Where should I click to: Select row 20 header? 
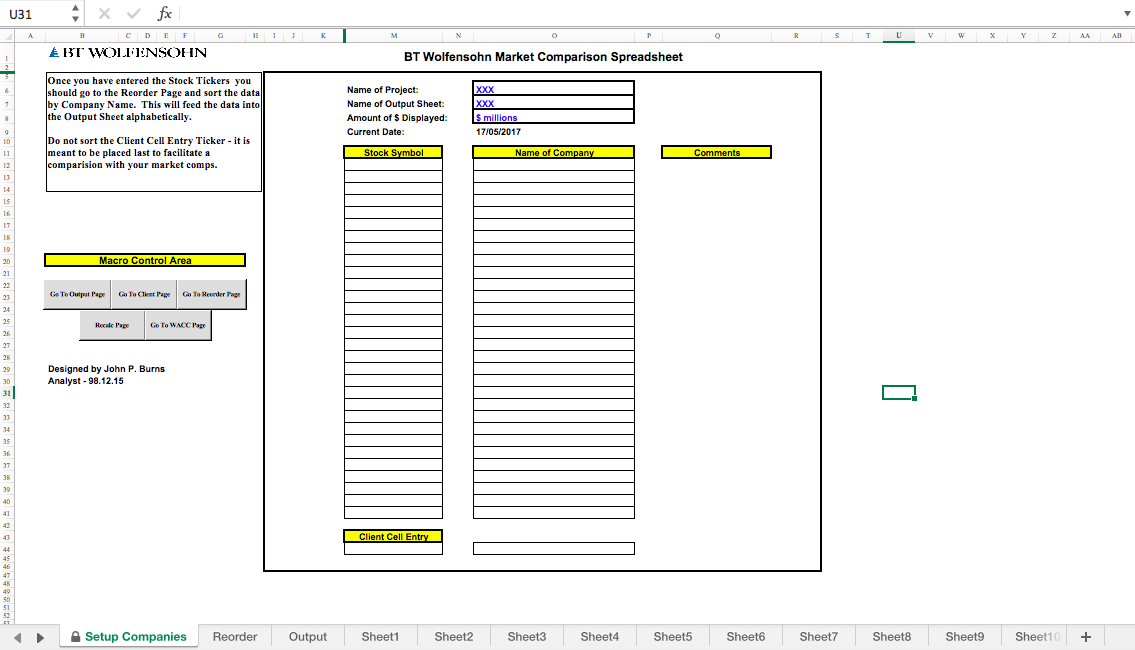click(7, 261)
